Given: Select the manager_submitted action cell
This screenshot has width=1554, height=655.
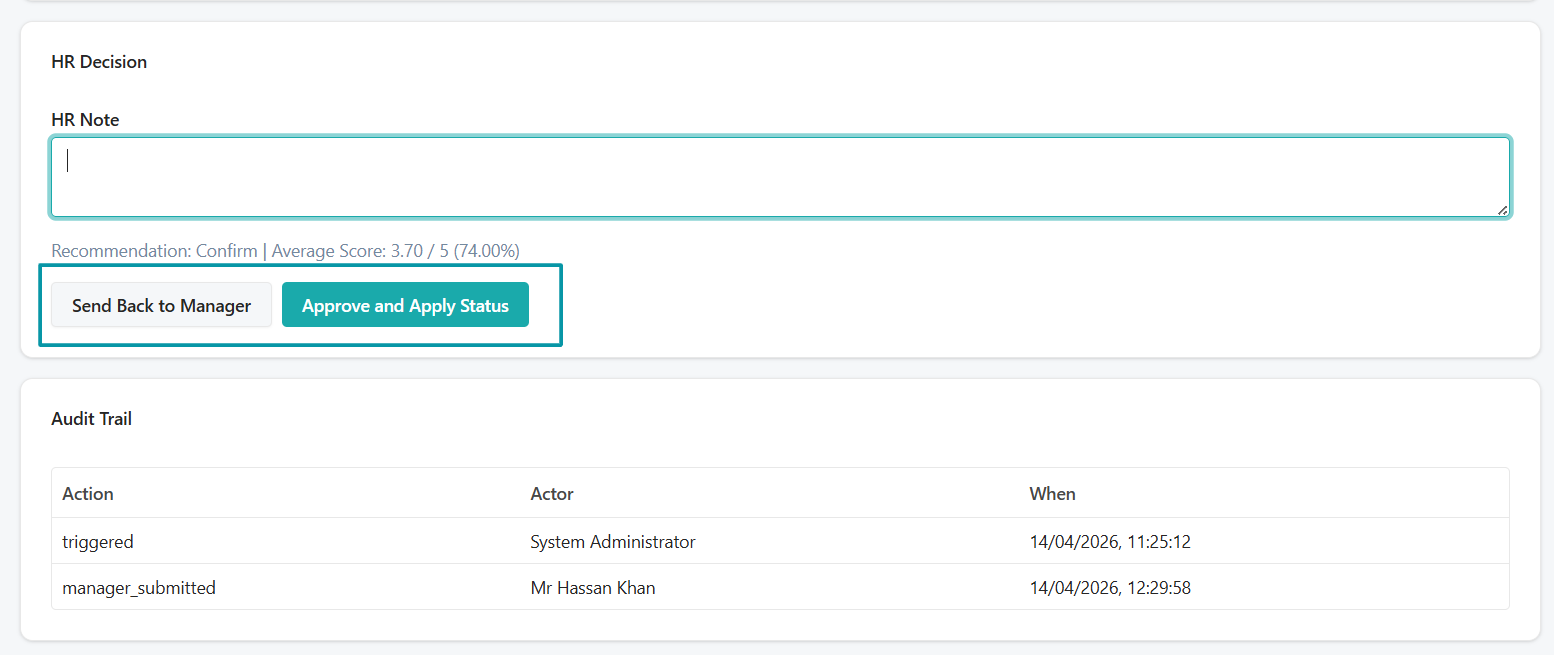Looking at the screenshot, I should click(x=139, y=588).
